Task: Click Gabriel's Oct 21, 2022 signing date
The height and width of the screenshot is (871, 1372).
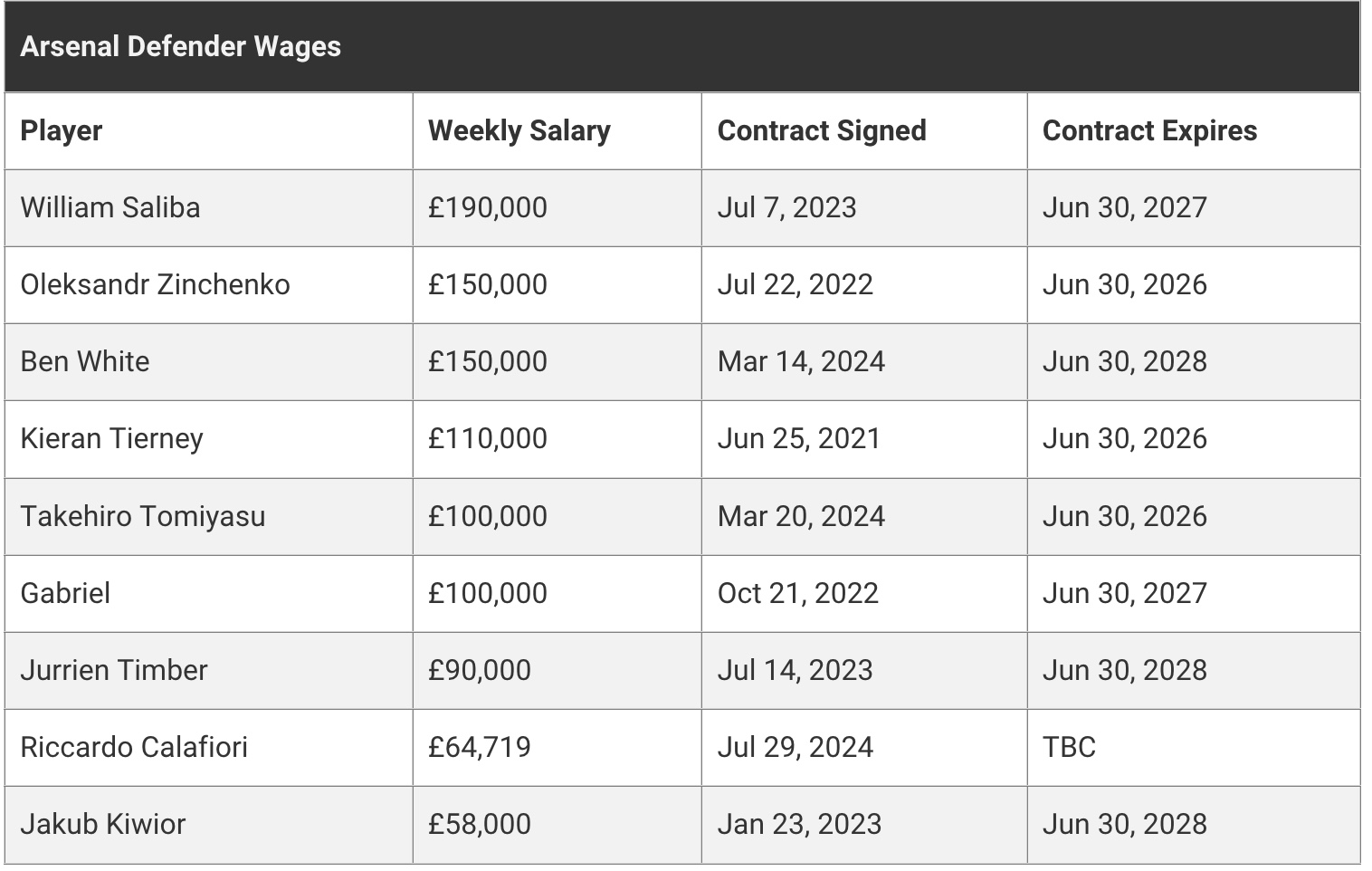Action: pos(798,593)
